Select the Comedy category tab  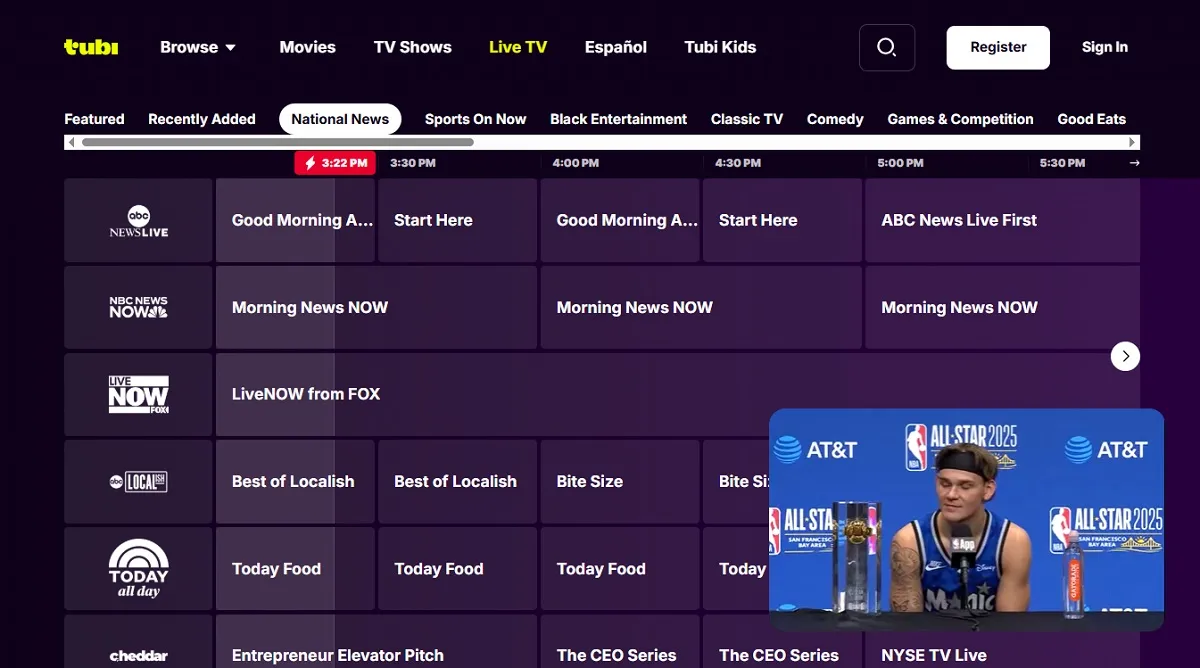835,119
